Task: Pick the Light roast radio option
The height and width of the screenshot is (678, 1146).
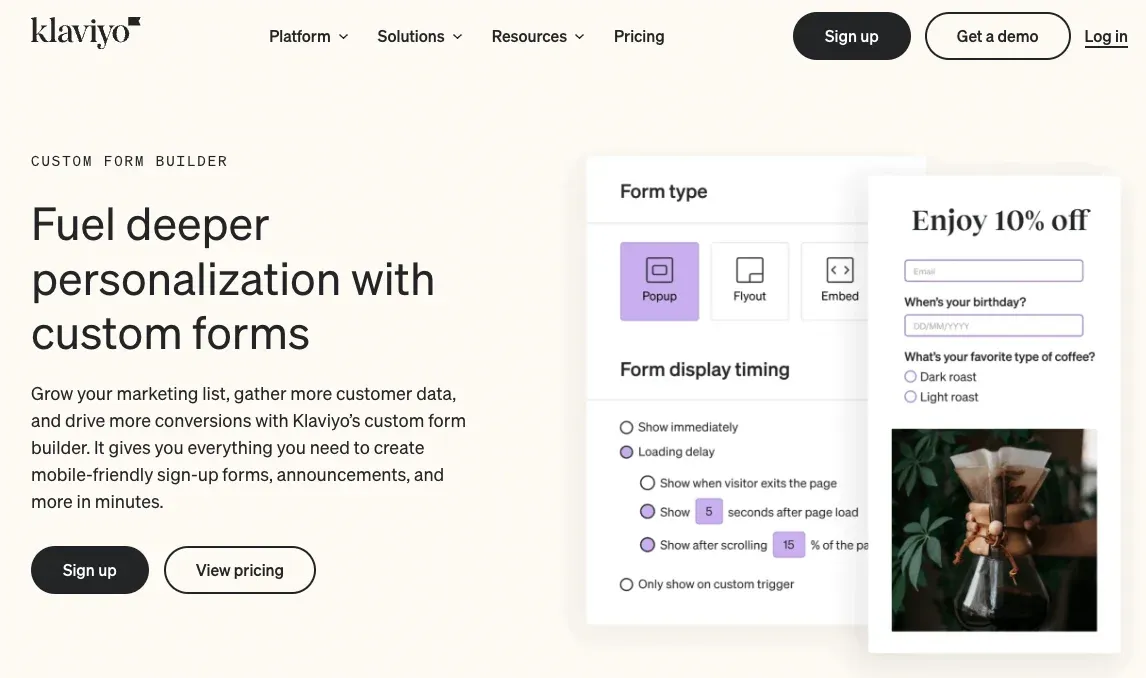Action: pos(910,397)
